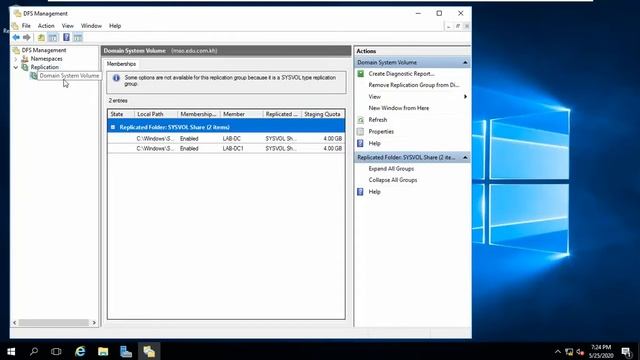Click the right arrow of tree scrollbar
The height and width of the screenshot is (360, 640).
(94, 322)
